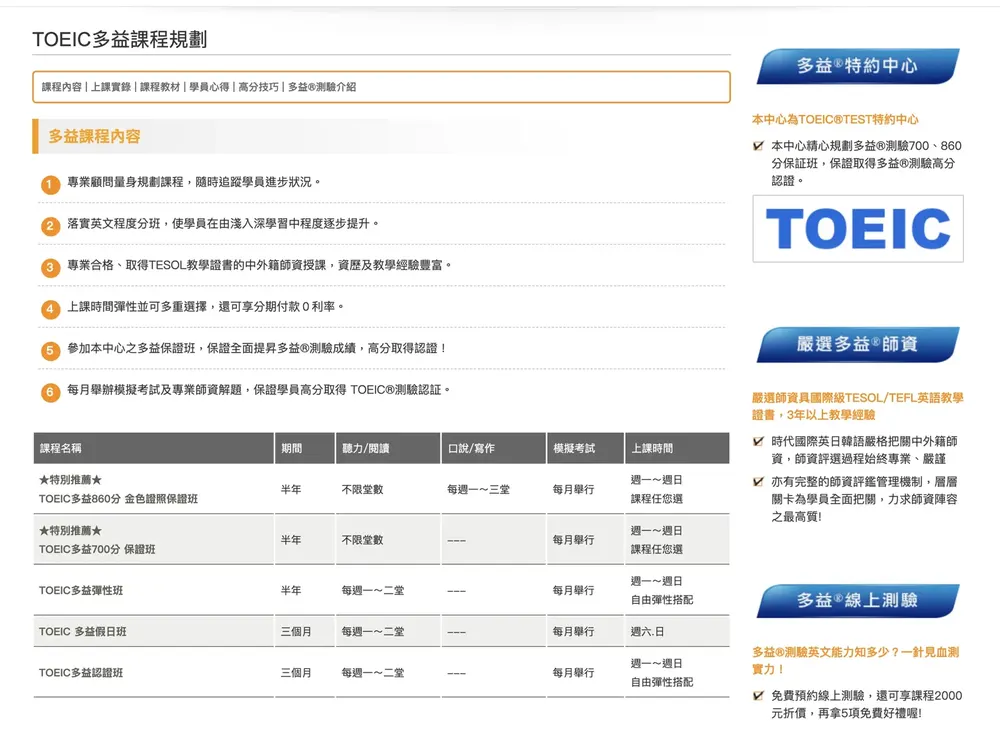Viewport: 1000px width, 737px height.
Task: Click the 多益®線上測驗 blue banner
Action: coord(858,600)
